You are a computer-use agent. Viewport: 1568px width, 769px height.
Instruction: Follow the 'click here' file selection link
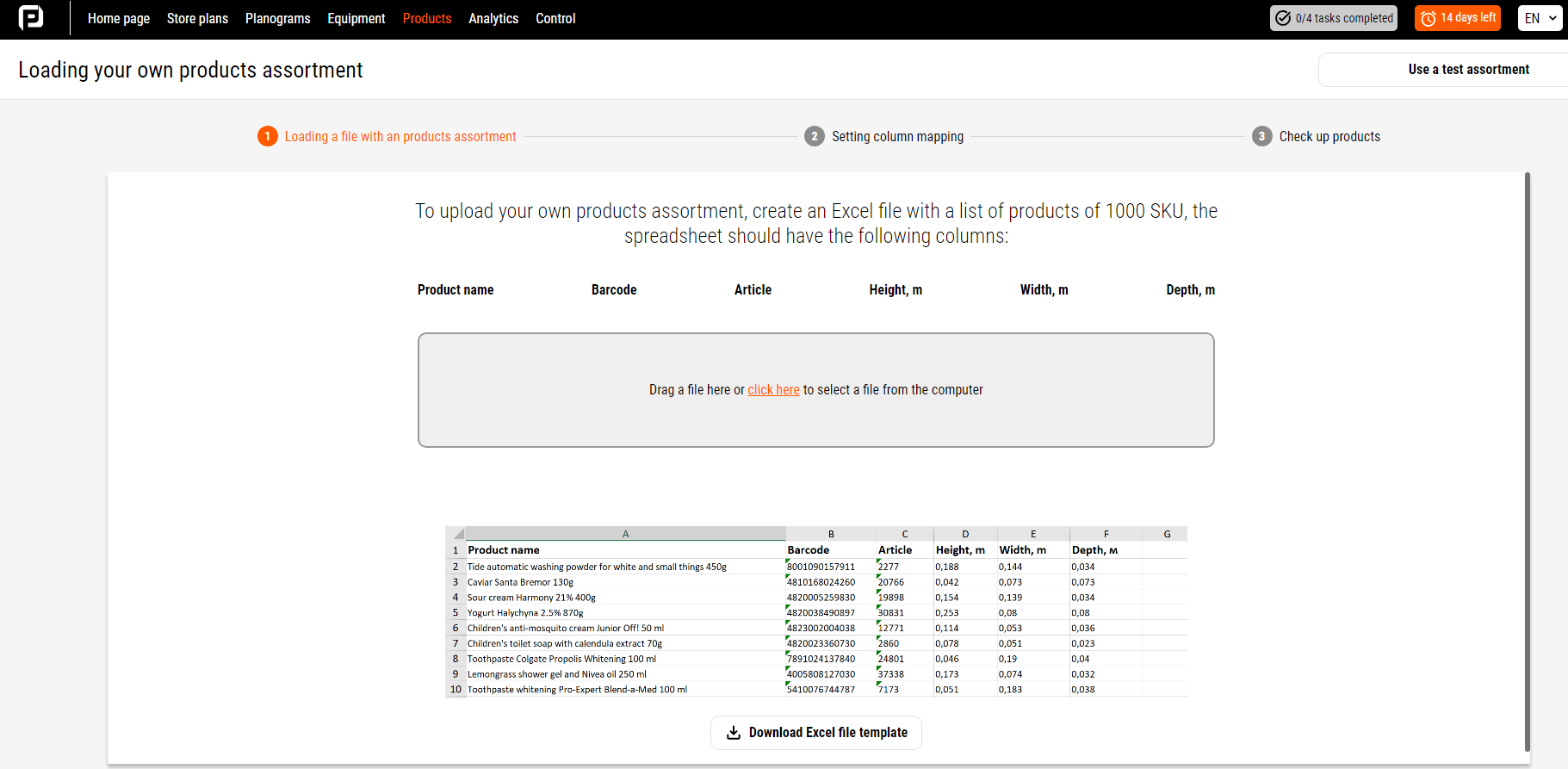point(773,390)
